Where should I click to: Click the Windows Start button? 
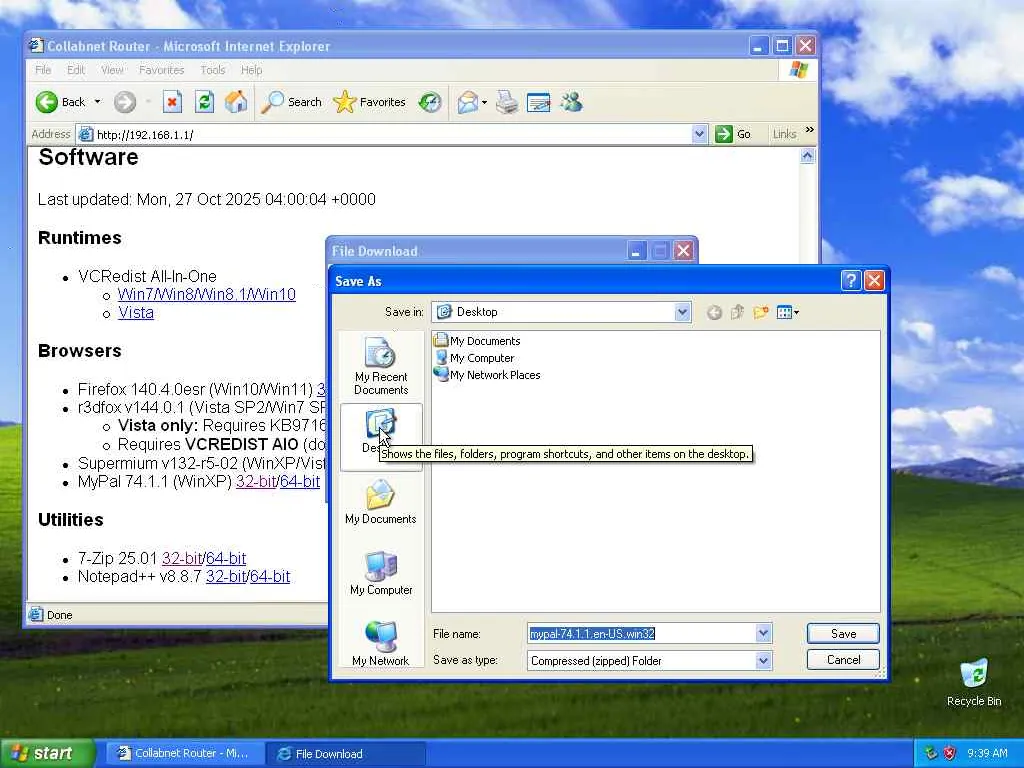[x=47, y=753]
